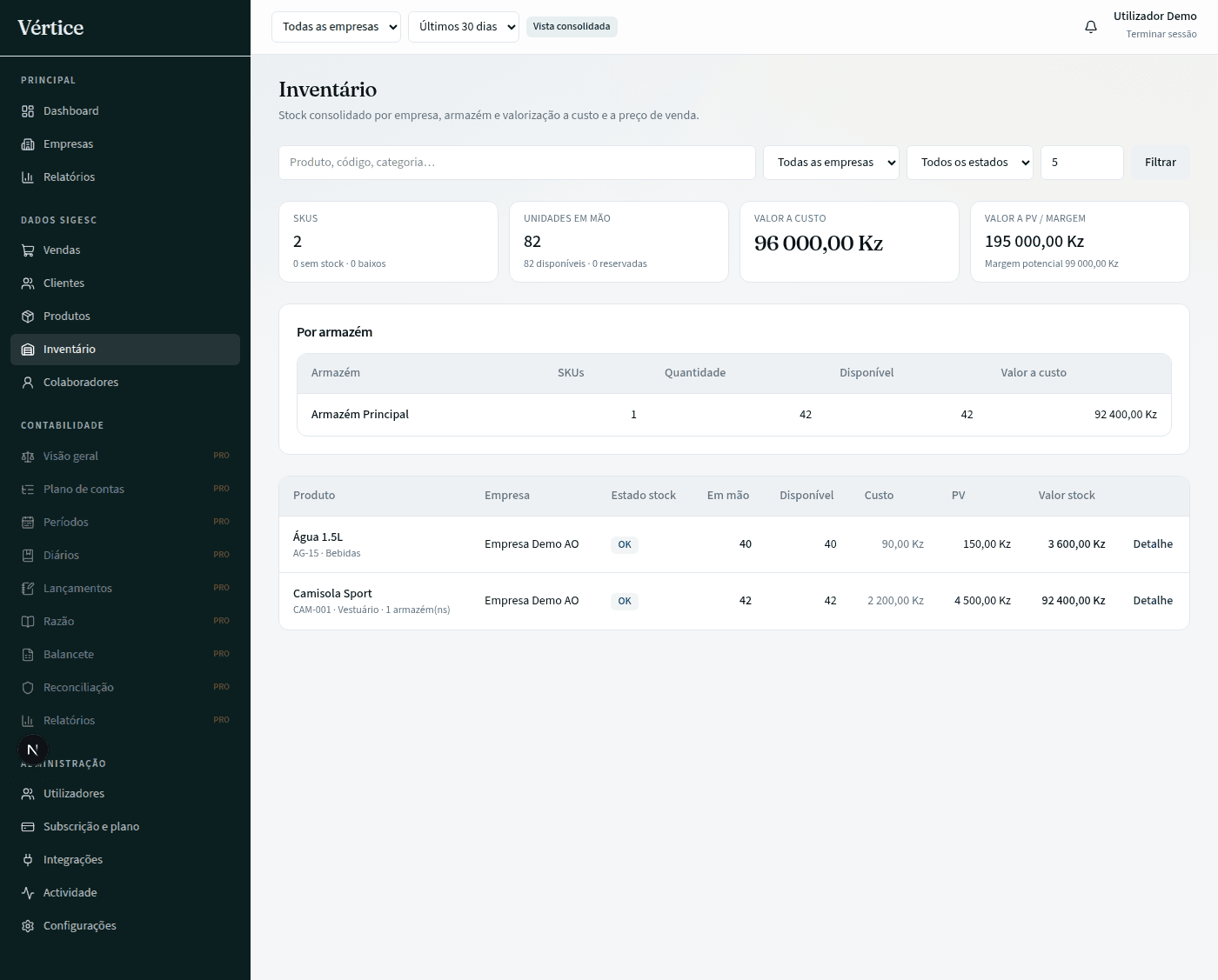Open the notifications bell
This screenshot has height=980, width=1218.
point(1091,27)
